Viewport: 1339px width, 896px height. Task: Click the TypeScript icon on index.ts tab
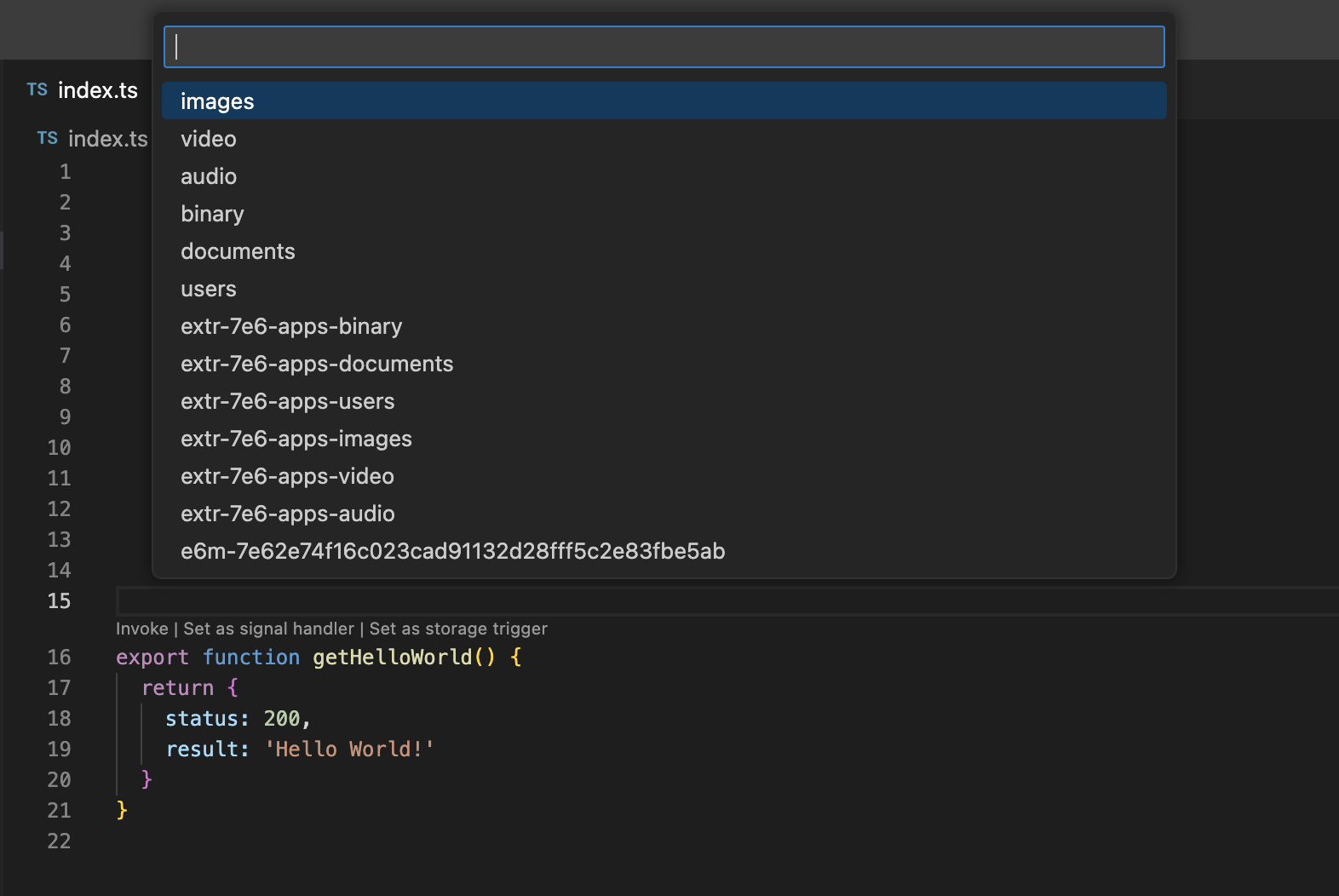(x=37, y=90)
